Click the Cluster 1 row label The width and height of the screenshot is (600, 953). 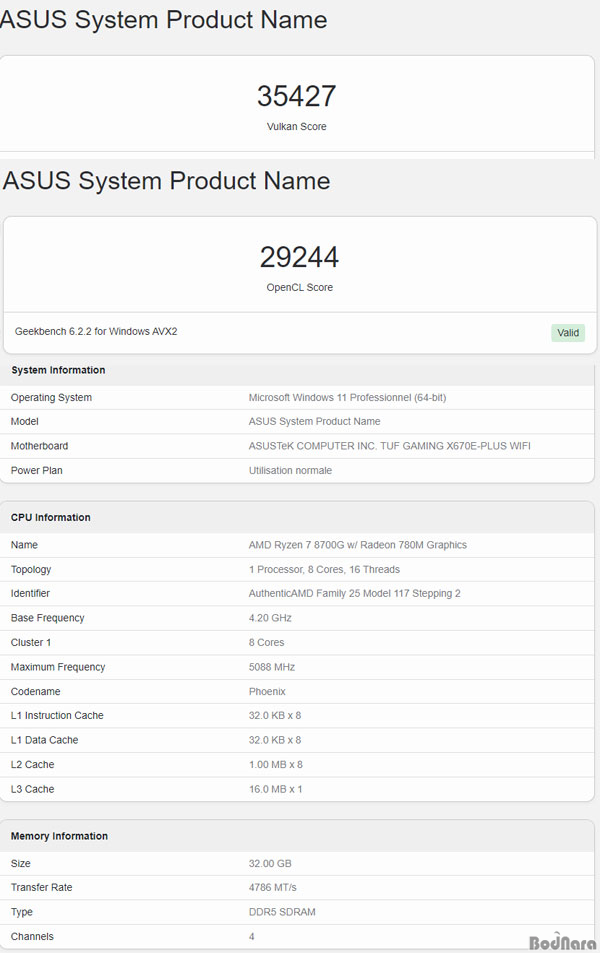click(x=31, y=642)
